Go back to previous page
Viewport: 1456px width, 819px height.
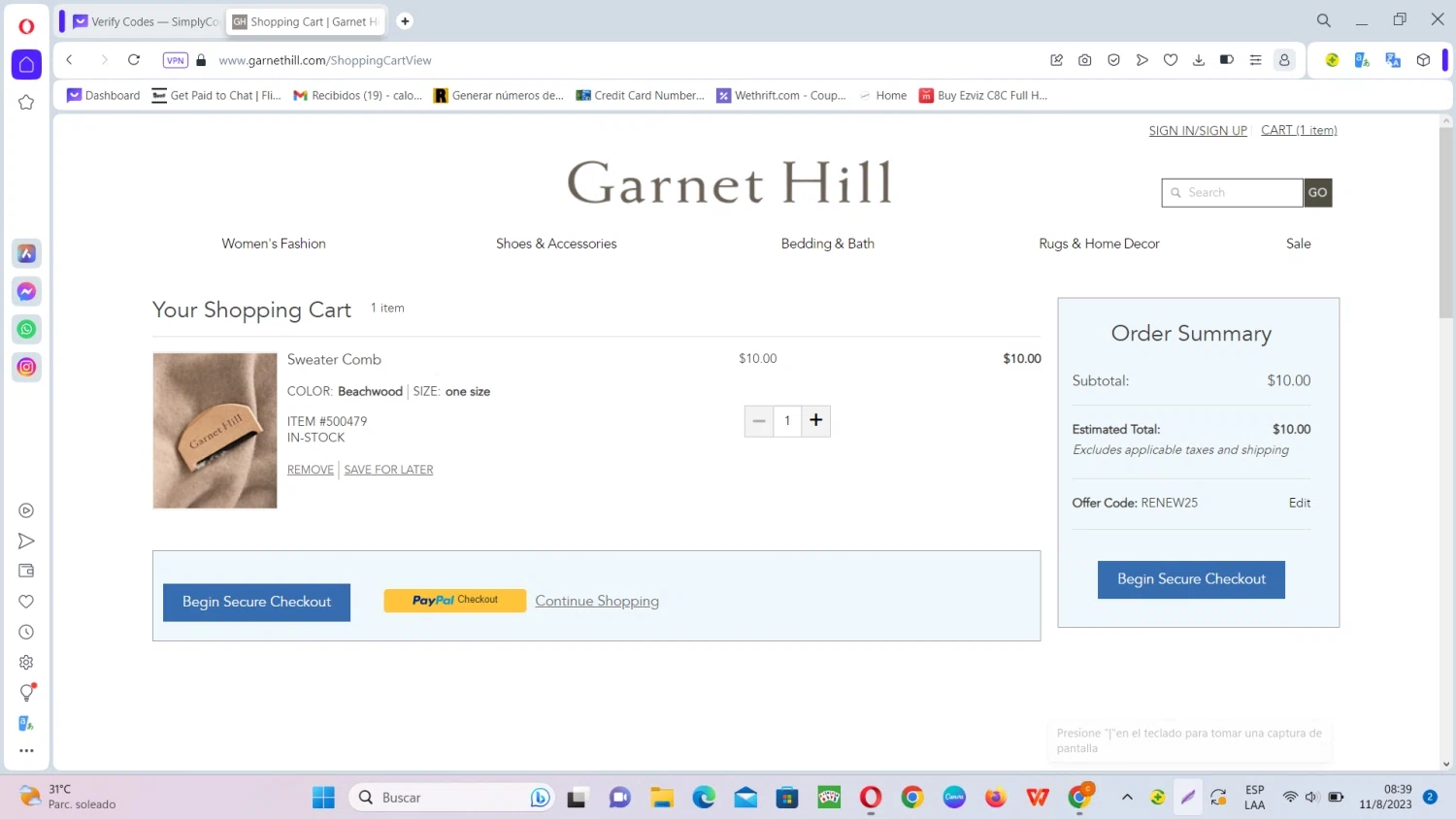[x=70, y=60]
